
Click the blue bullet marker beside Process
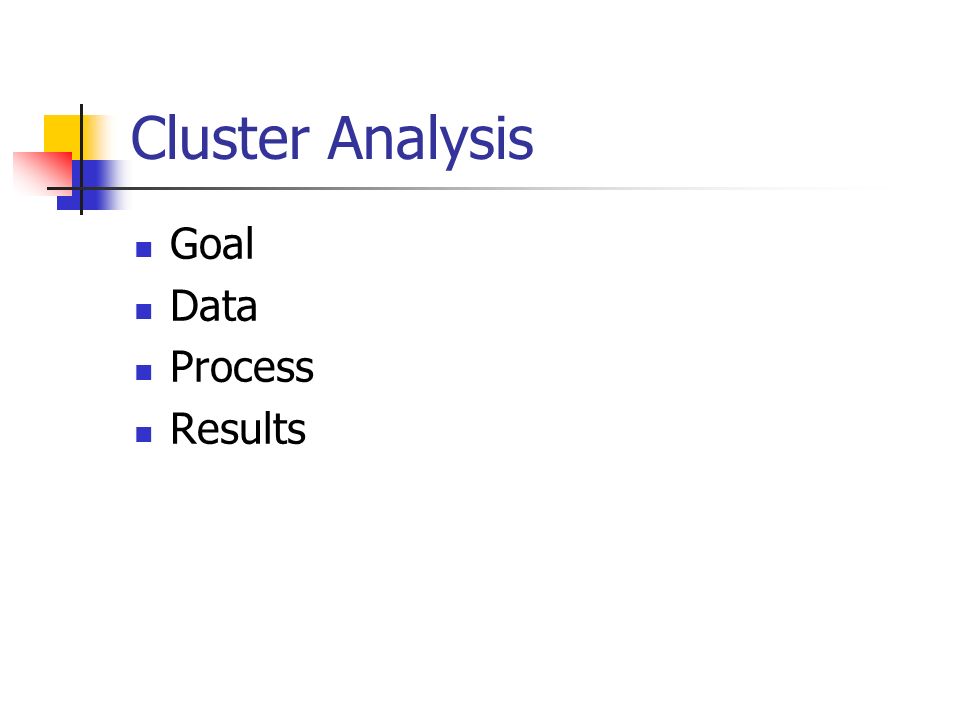coord(143,372)
